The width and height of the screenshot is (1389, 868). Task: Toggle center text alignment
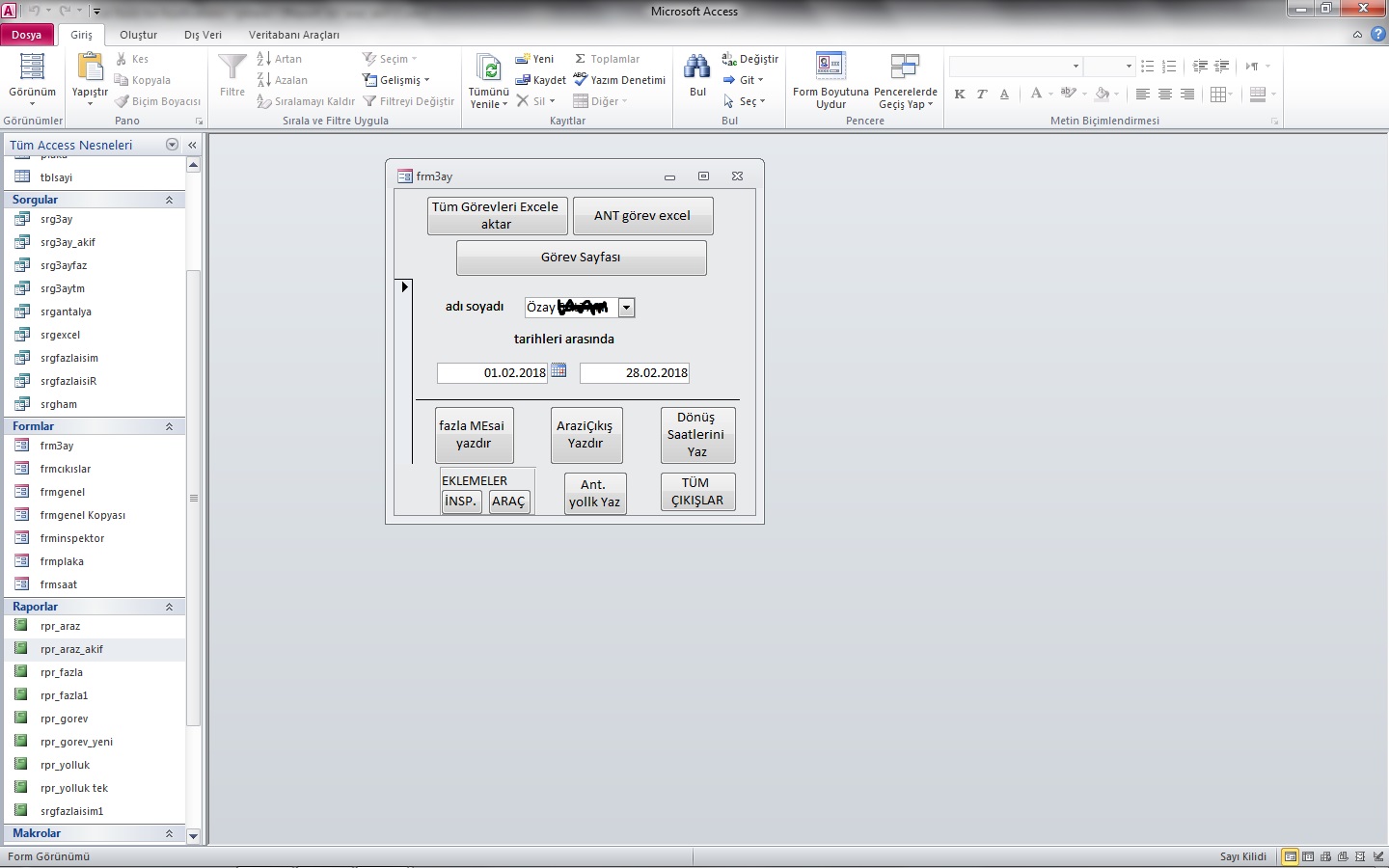click(x=1165, y=94)
